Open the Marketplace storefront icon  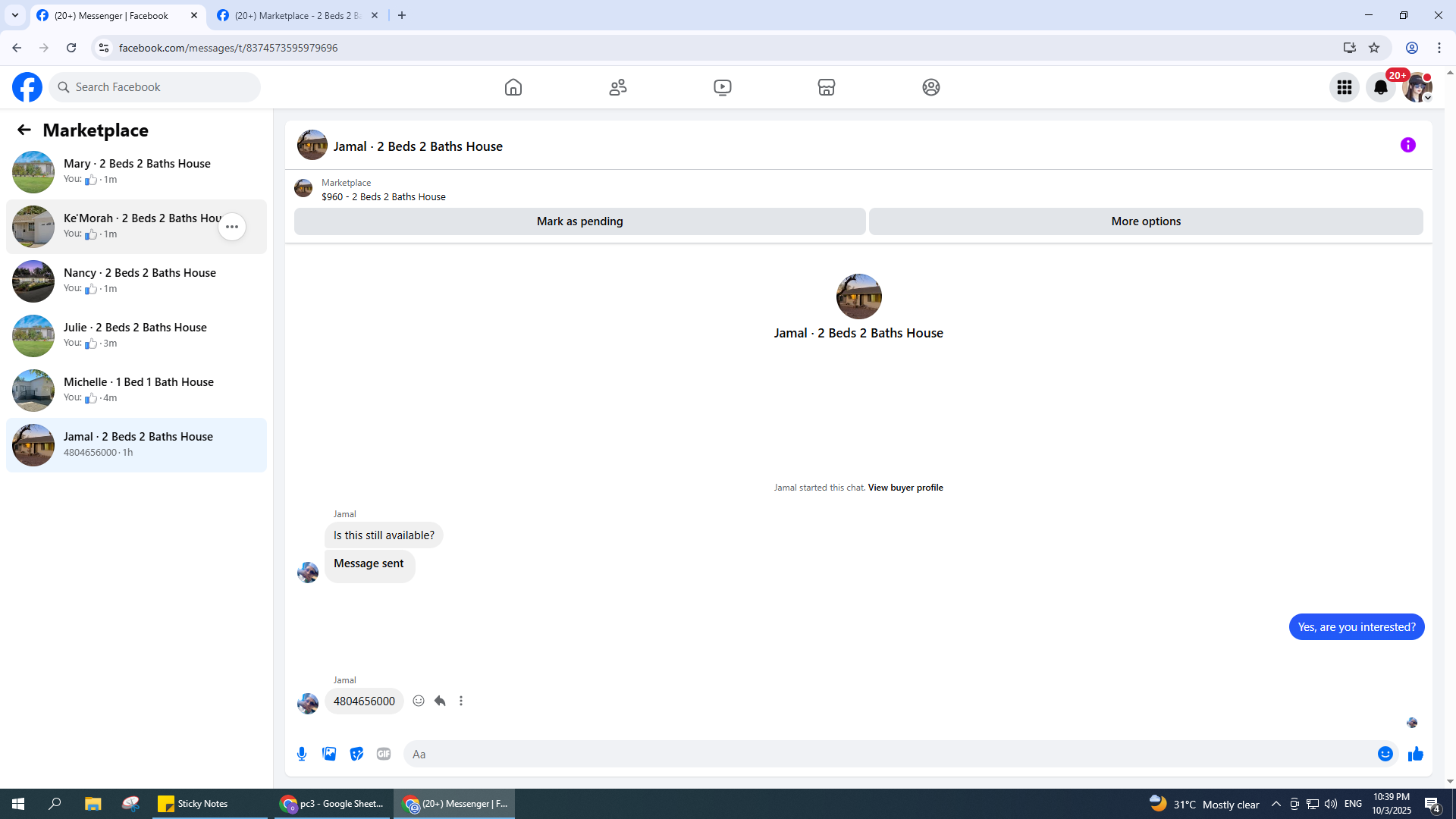click(827, 87)
